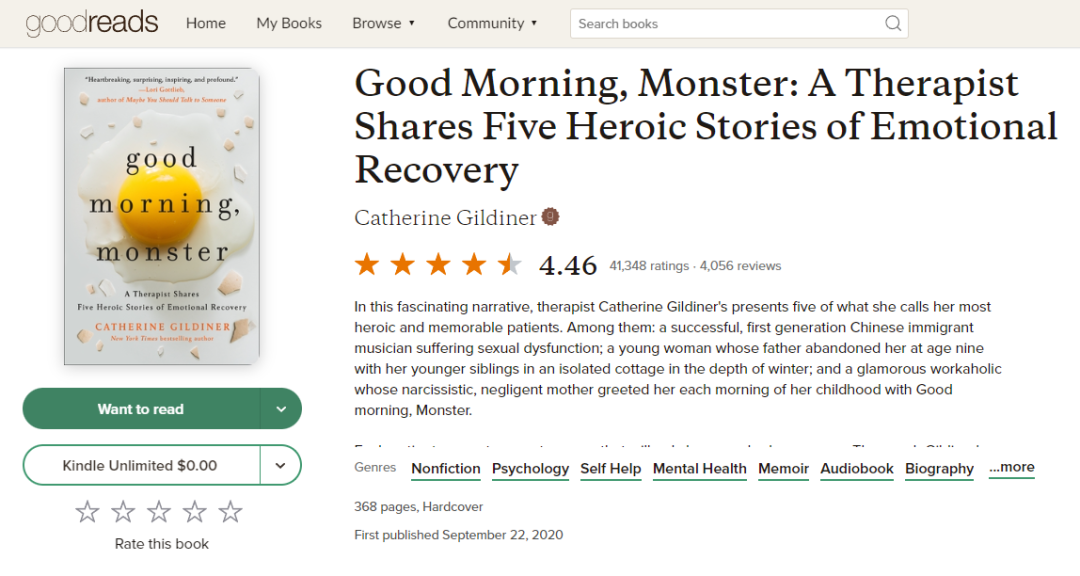Click the Want to read button
Image resolution: width=1080 pixels, height=576 pixels.
click(x=141, y=409)
